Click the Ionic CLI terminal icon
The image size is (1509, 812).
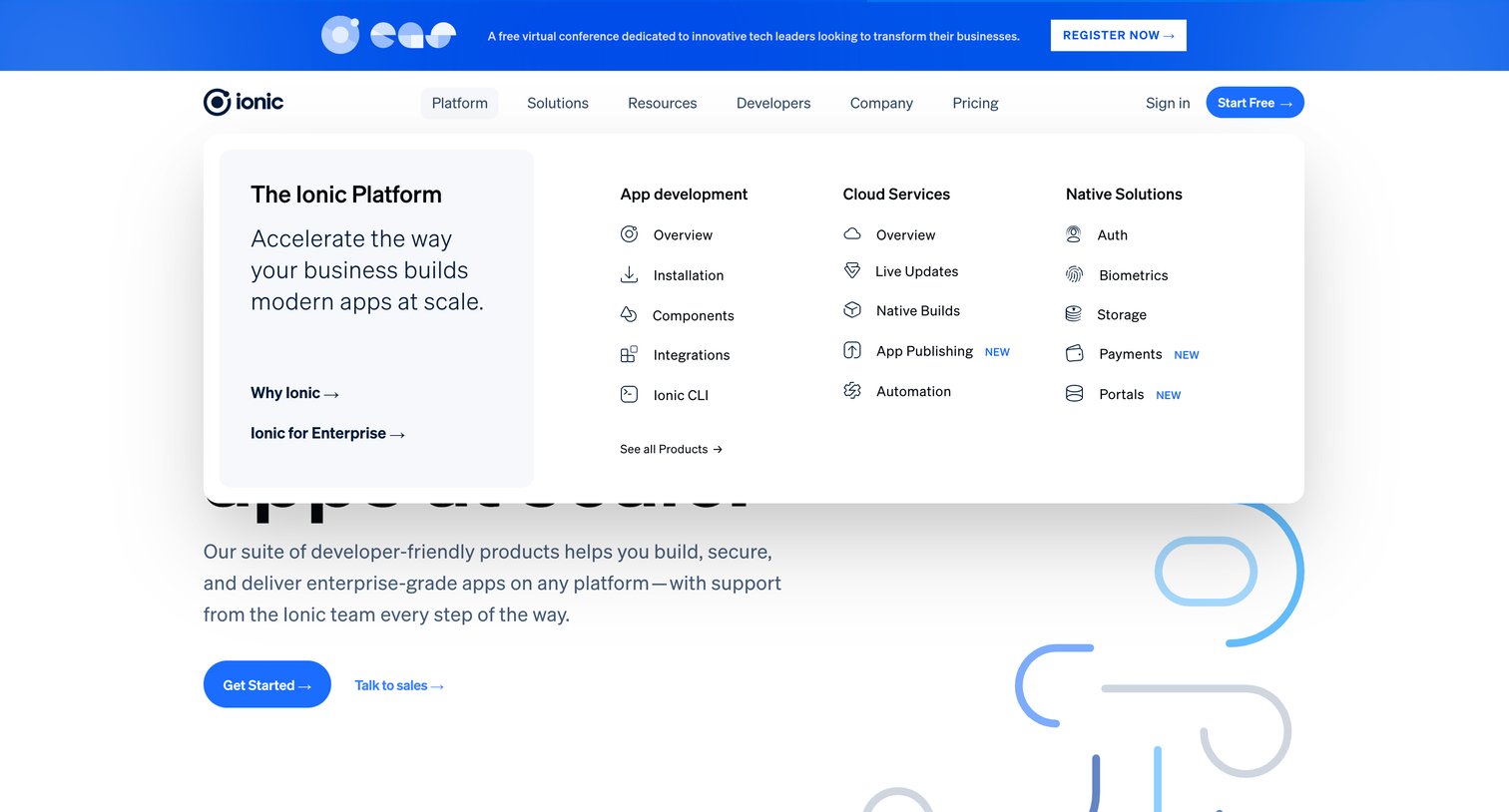(x=629, y=394)
